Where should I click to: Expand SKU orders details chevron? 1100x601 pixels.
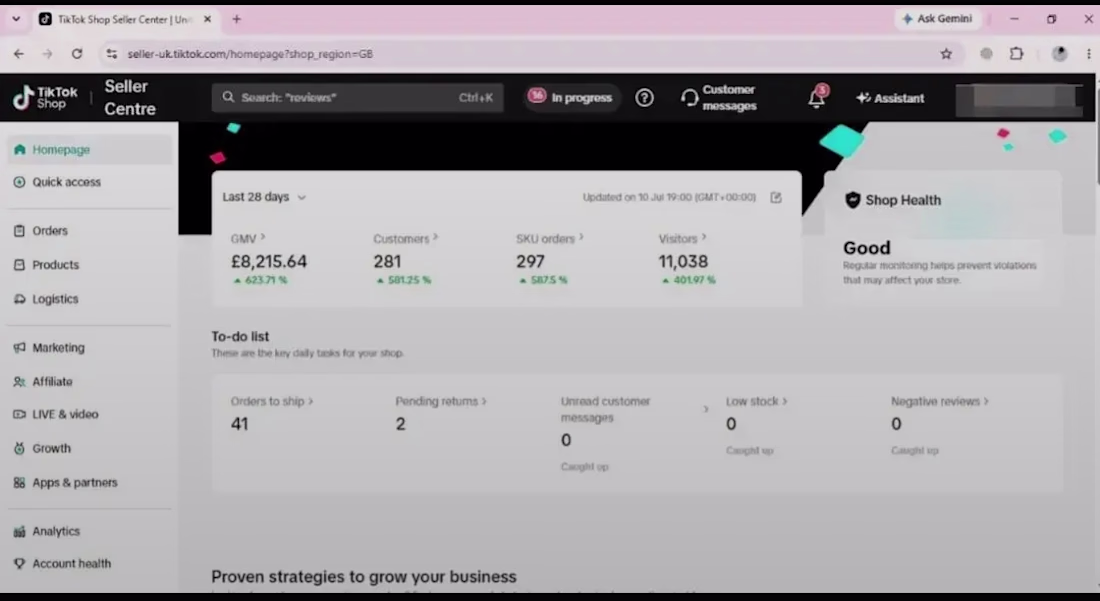coord(581,237)
